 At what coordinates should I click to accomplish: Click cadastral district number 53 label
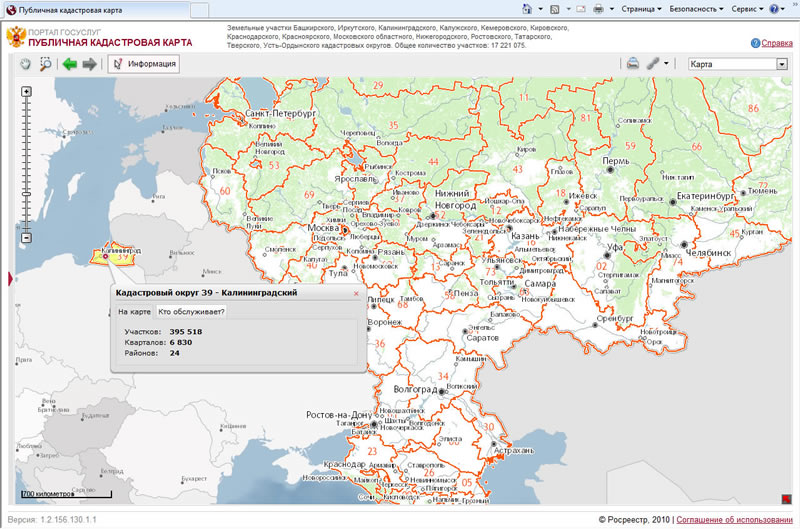[x=274, y=165]
